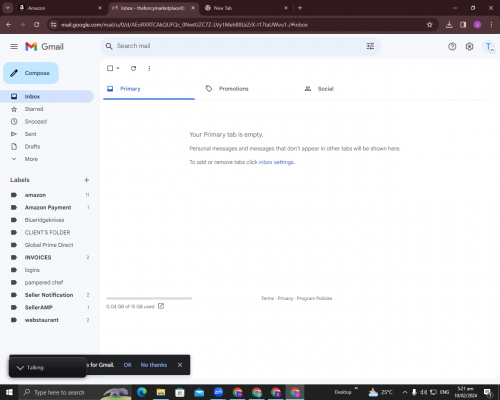Open a new browser tab
The width and height of the screenshot is (500, 400).
[x=300, y=8]
